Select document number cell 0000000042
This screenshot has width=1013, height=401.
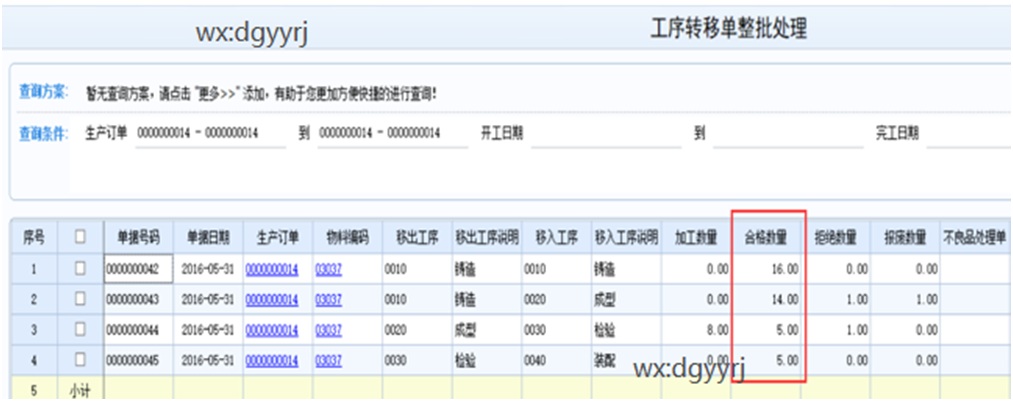[x=138, y=269]
